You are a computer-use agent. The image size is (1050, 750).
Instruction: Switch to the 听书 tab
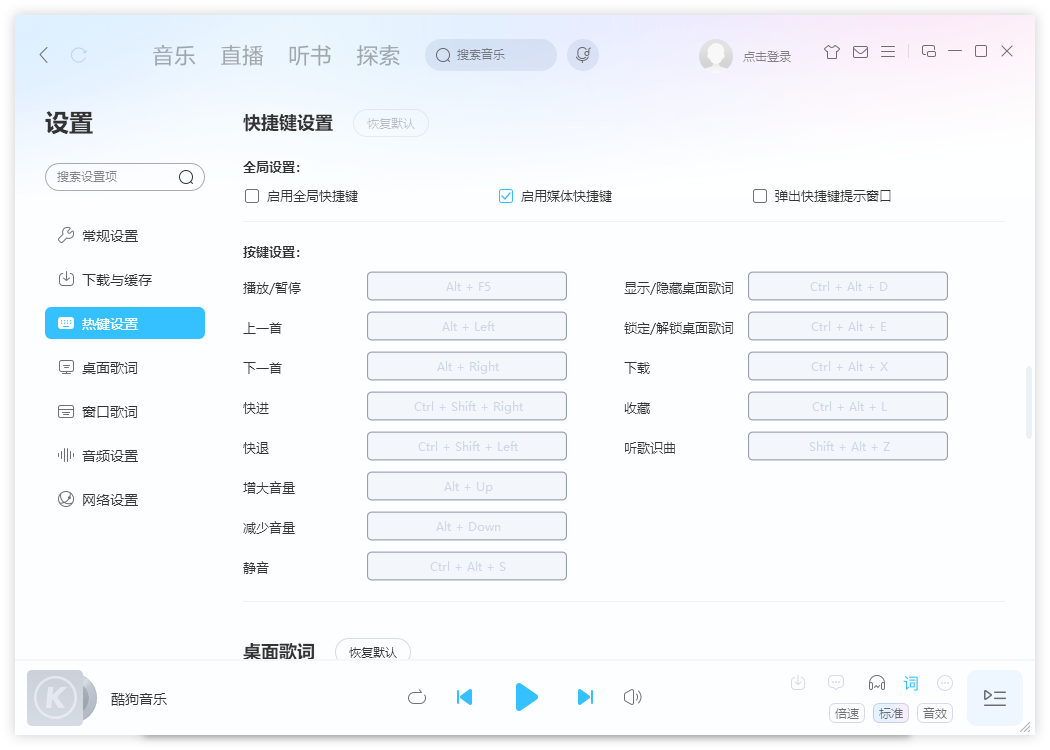tap(309, 56)
